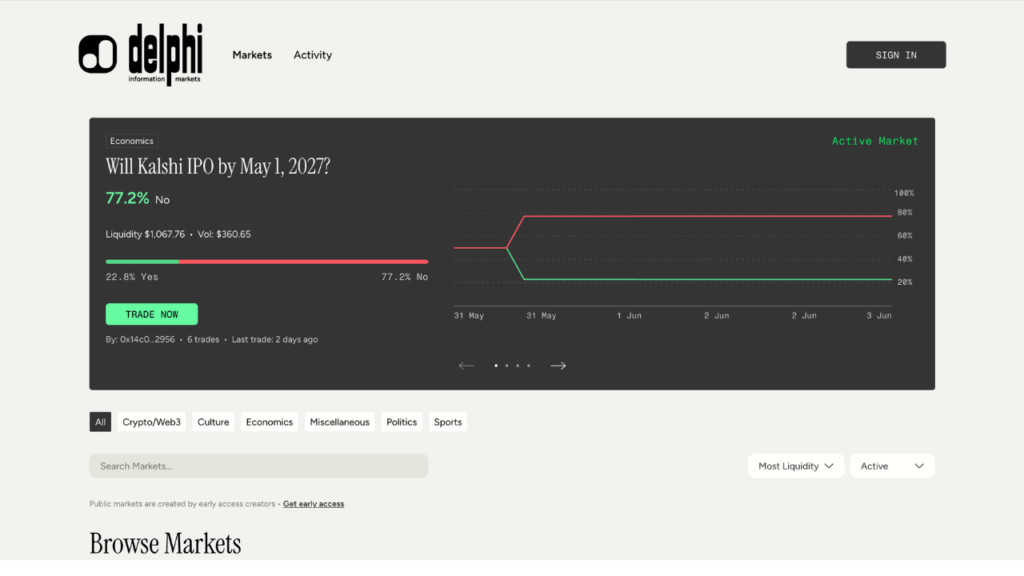Click the '77.2%' No percentage headline
The image size is (1024, 576).
(x=127, y=198)
